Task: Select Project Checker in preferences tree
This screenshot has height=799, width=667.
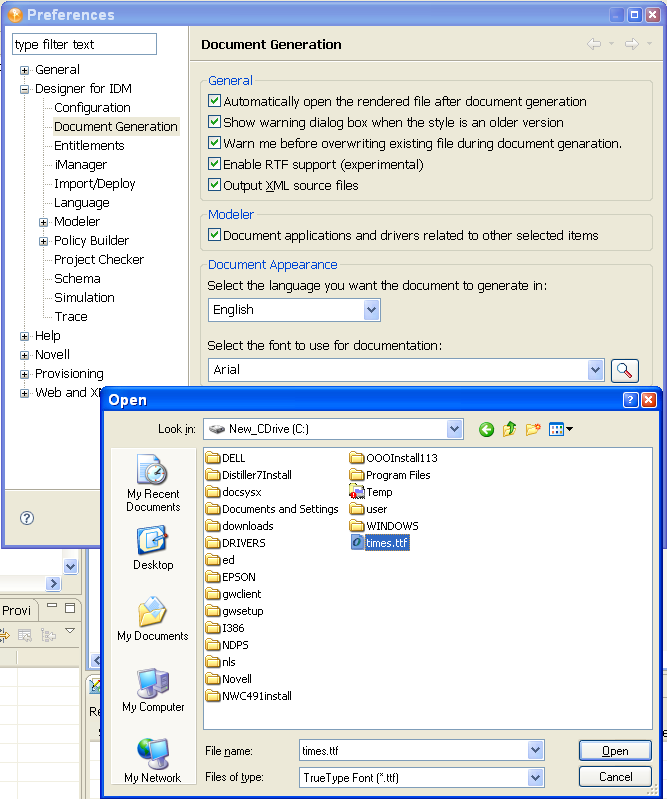Action: tap(99, 260)
